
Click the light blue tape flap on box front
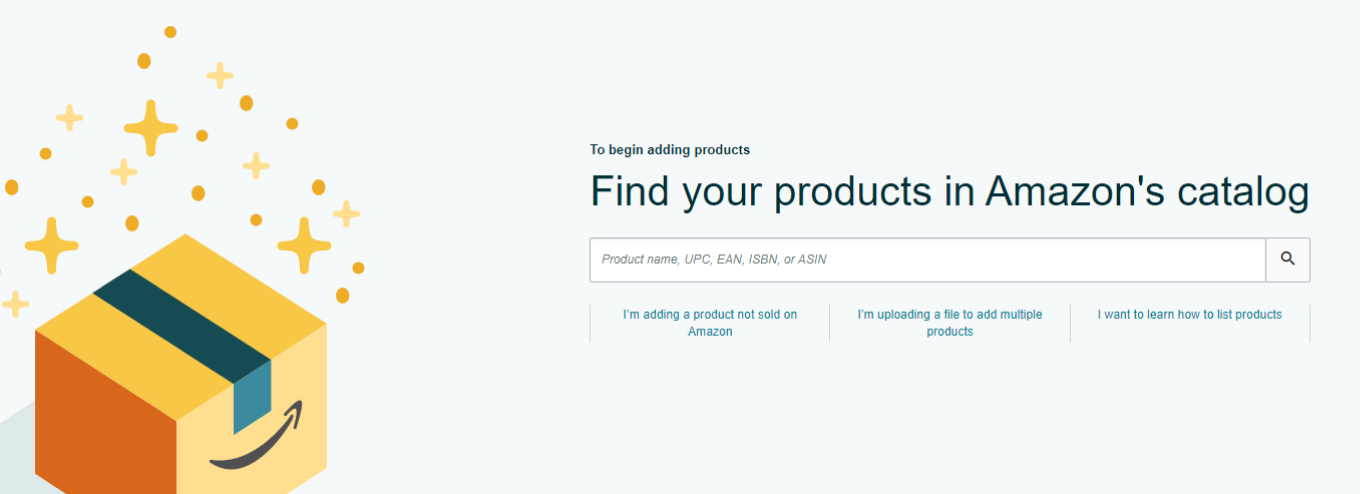(x=252, y=396)
